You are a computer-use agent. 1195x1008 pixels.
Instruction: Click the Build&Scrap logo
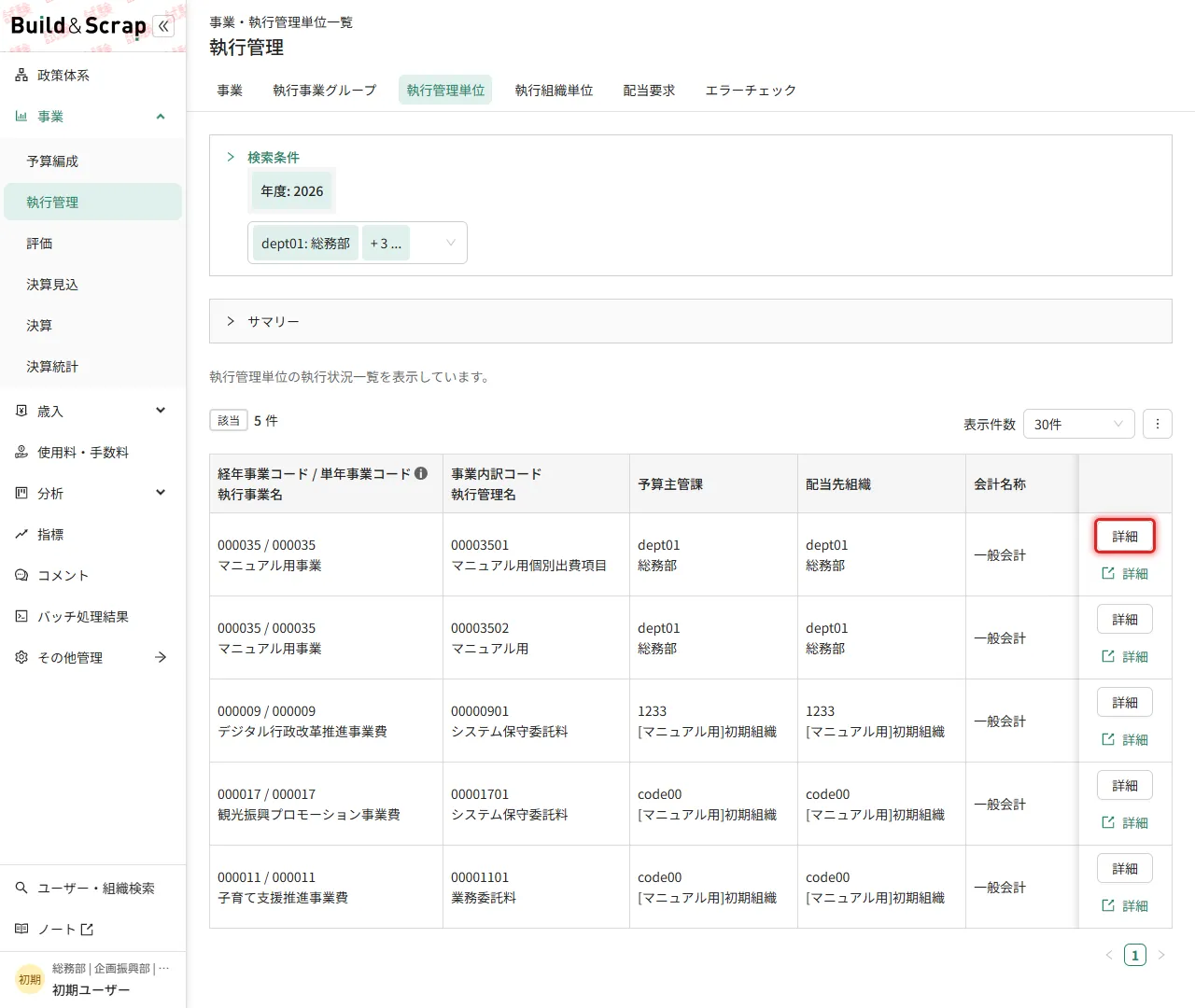(78, 26)
